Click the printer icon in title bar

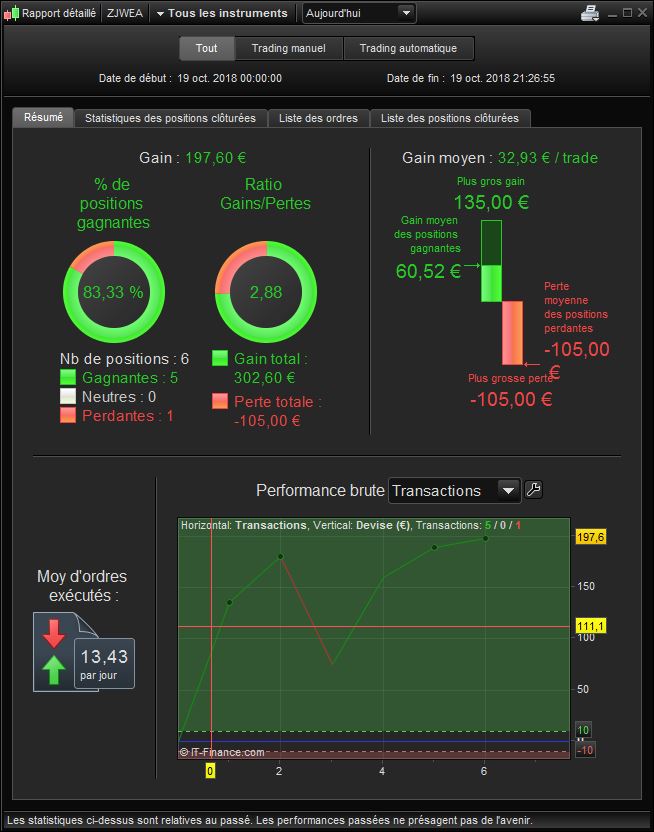(x=590, y=13)
